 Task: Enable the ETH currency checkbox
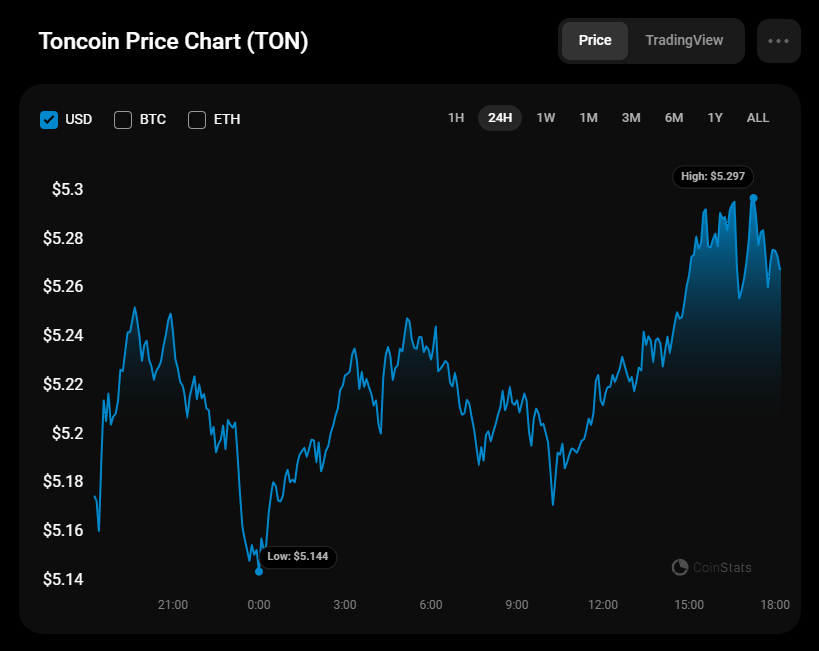[x=197, y=120]
